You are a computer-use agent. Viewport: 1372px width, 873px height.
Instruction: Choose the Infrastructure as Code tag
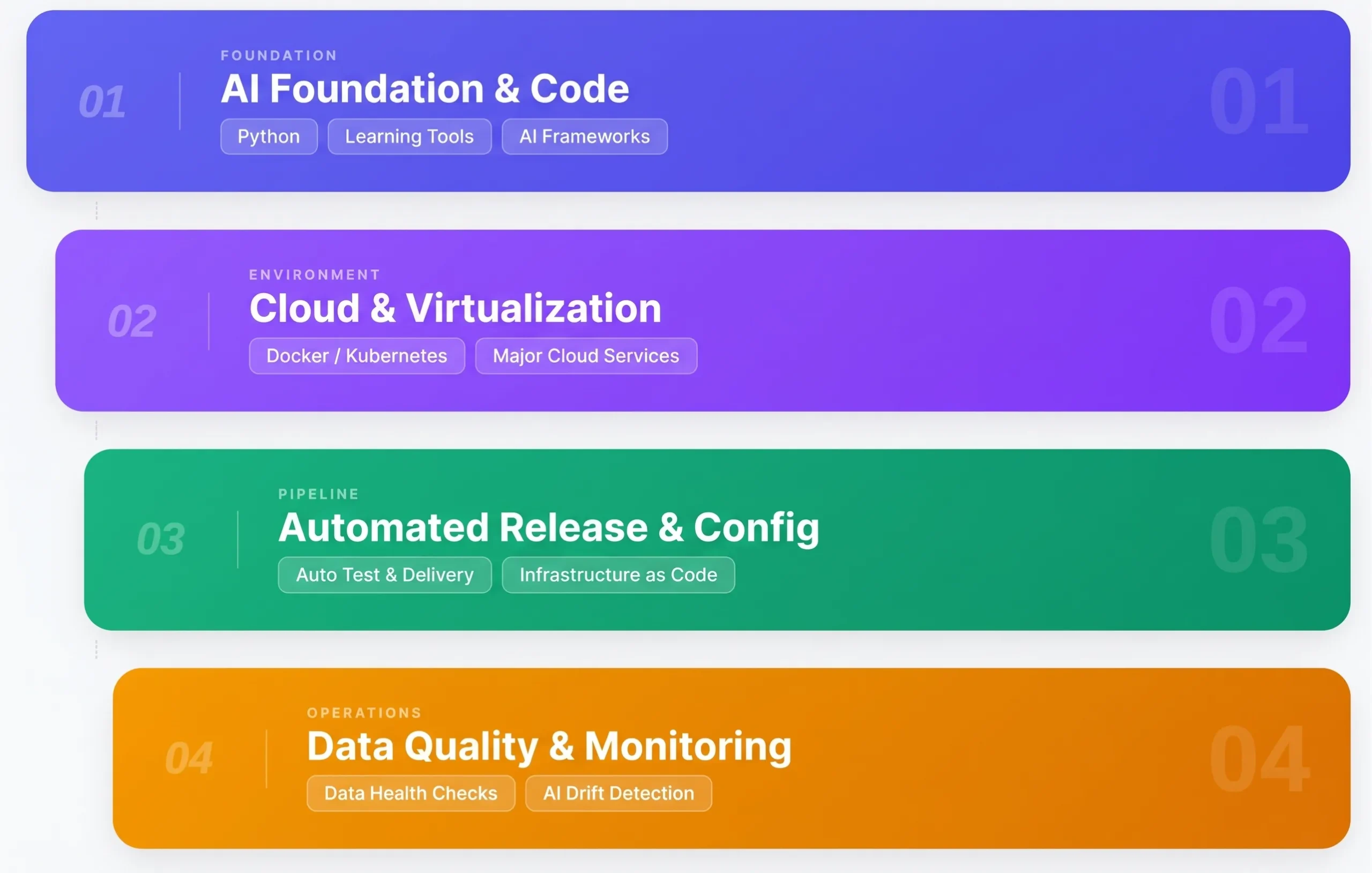coord(618,575)
